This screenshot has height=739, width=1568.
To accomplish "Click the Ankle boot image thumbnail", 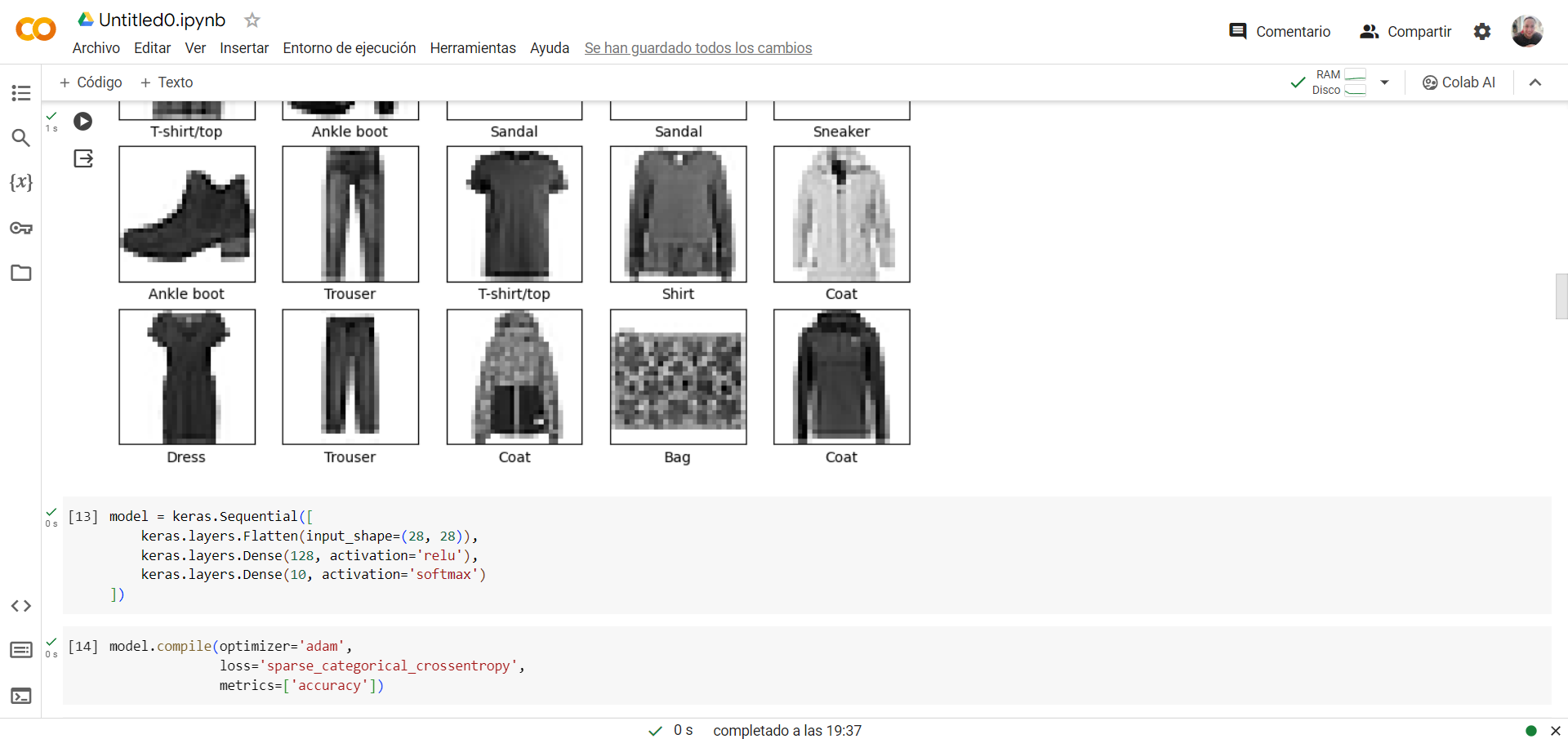I will (187, 214).
